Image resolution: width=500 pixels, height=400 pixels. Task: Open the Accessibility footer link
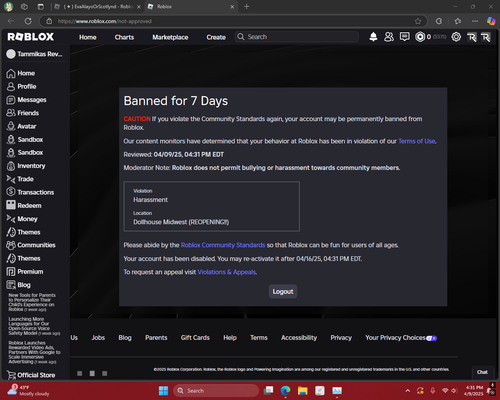pos(299,338)
